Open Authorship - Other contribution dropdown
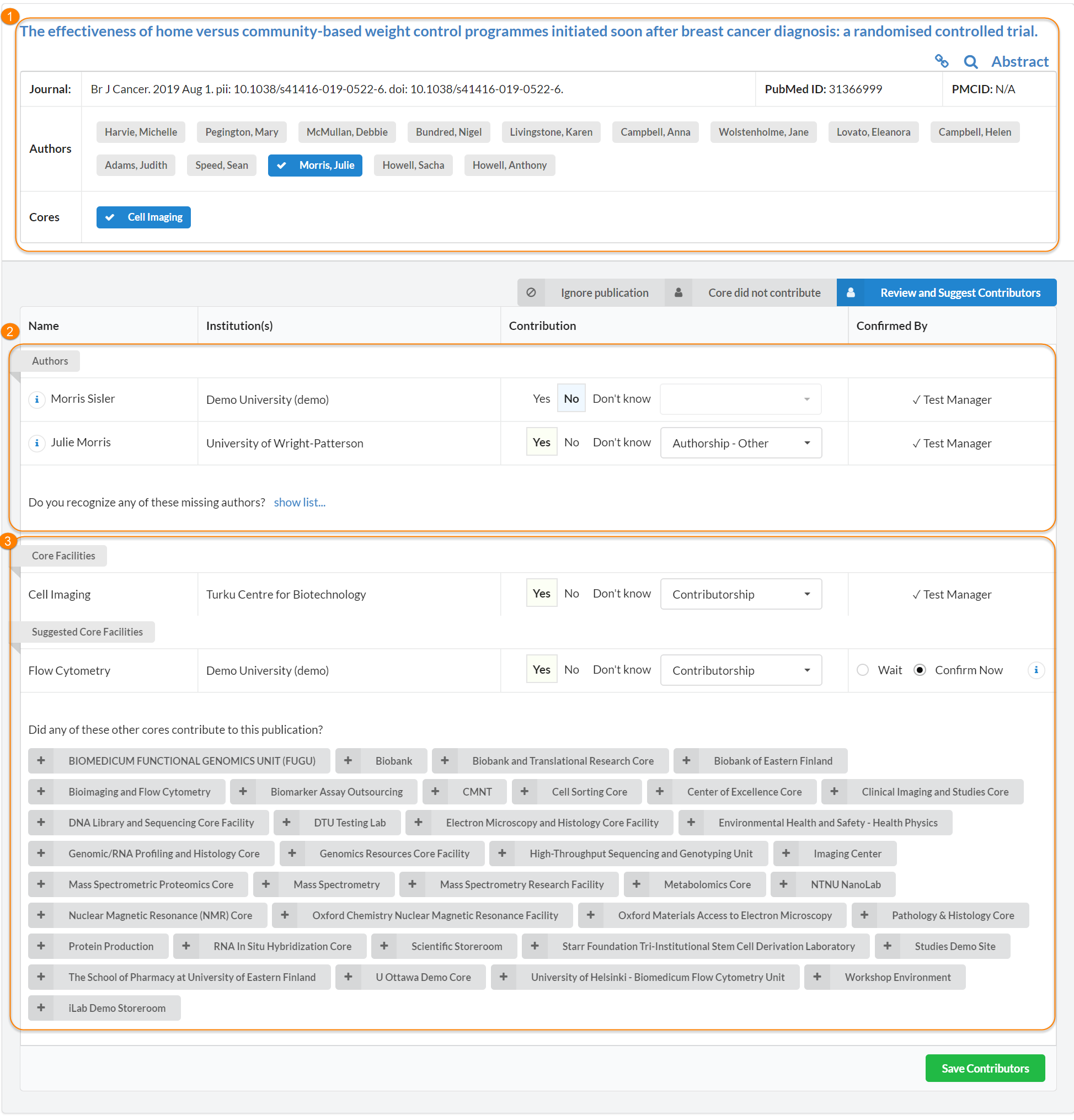1074x1120 pixels. (x=740, y=443)
